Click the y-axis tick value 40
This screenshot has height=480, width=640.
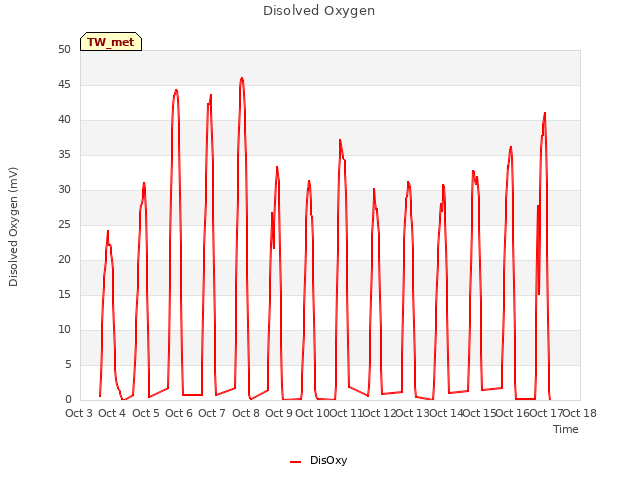64,120
